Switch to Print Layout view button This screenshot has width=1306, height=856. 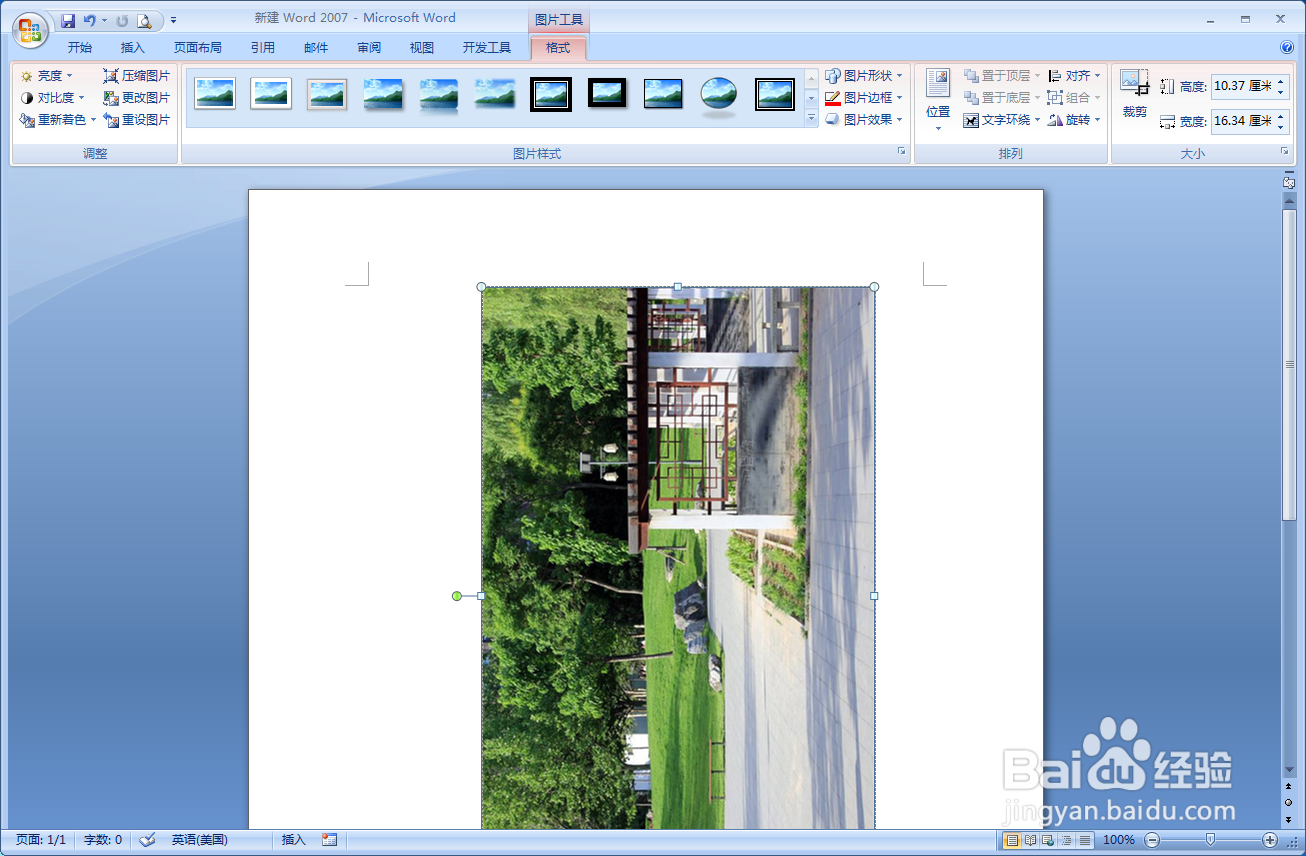1012,840
